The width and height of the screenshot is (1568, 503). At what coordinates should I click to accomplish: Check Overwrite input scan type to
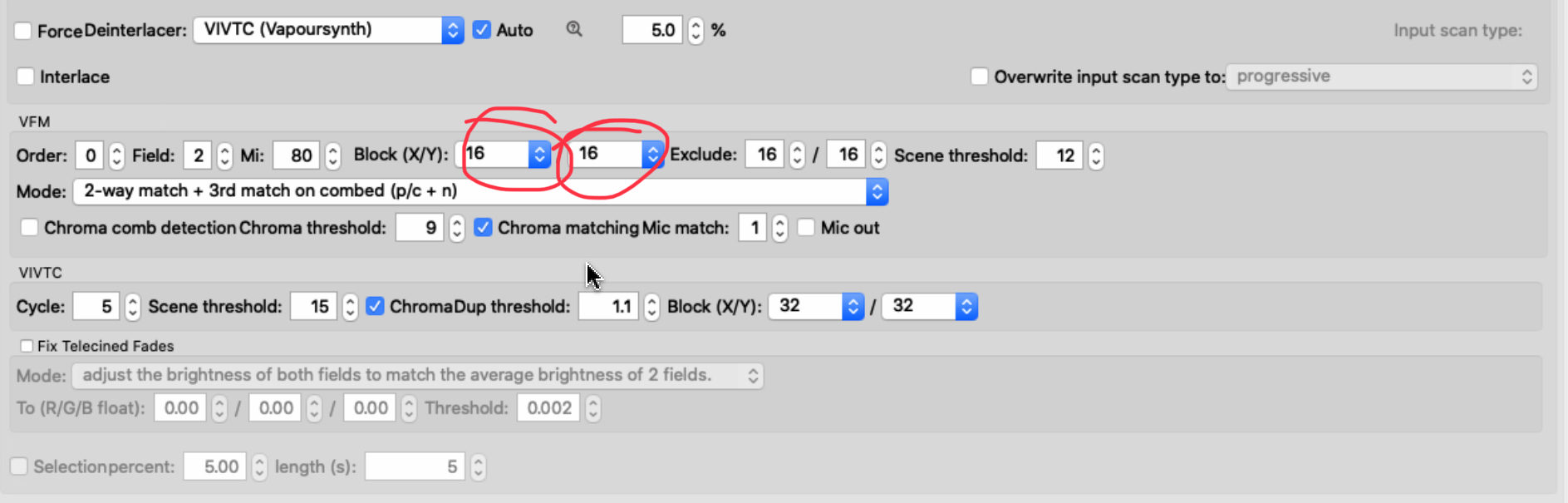[980, 76]
